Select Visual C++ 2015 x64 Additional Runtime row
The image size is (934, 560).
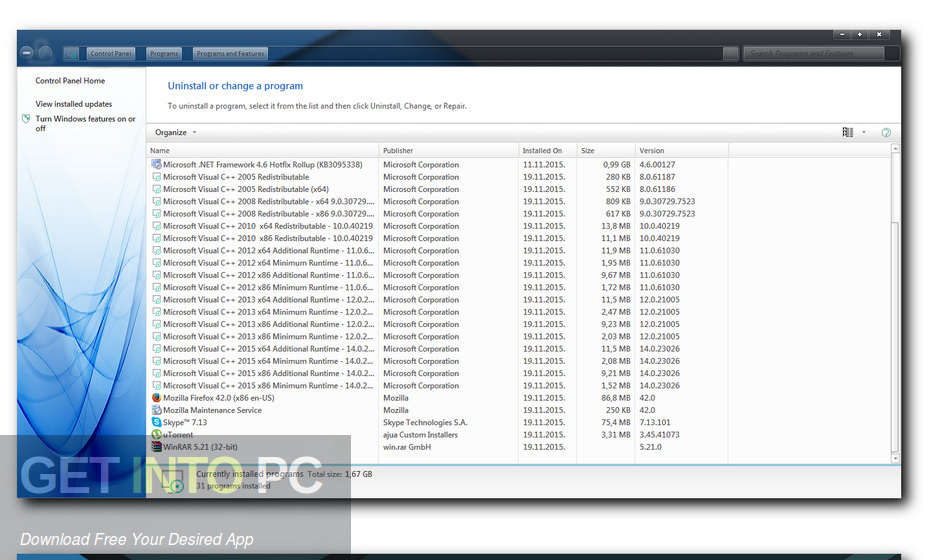tap(437, 349)
